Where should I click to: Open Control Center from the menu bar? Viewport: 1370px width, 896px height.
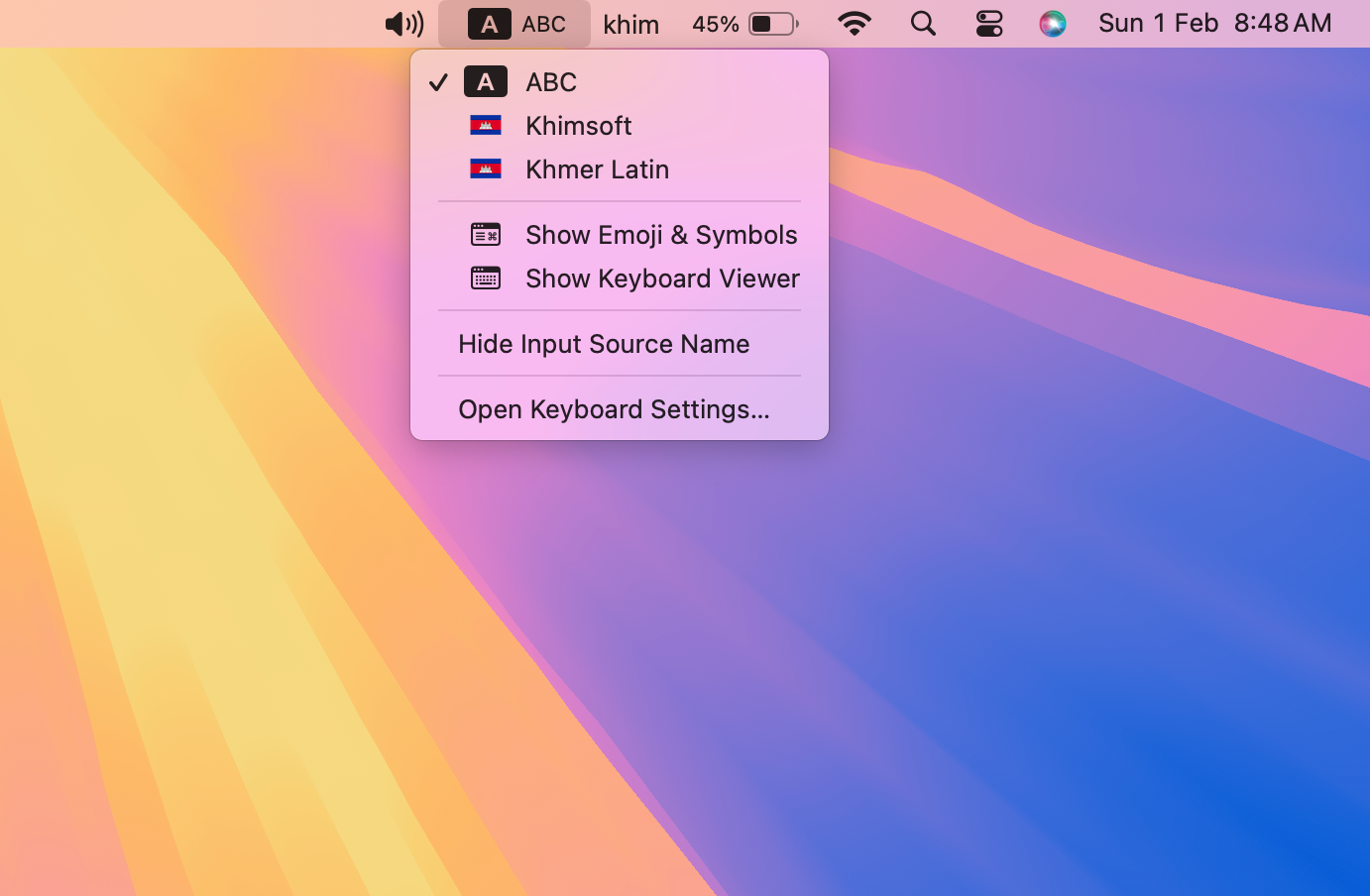988,23
